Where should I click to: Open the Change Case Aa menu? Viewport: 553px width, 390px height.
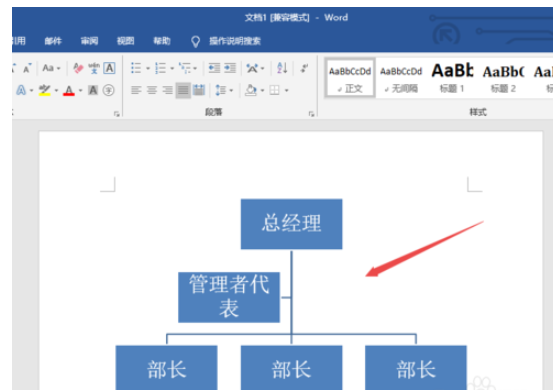(51, 68)
